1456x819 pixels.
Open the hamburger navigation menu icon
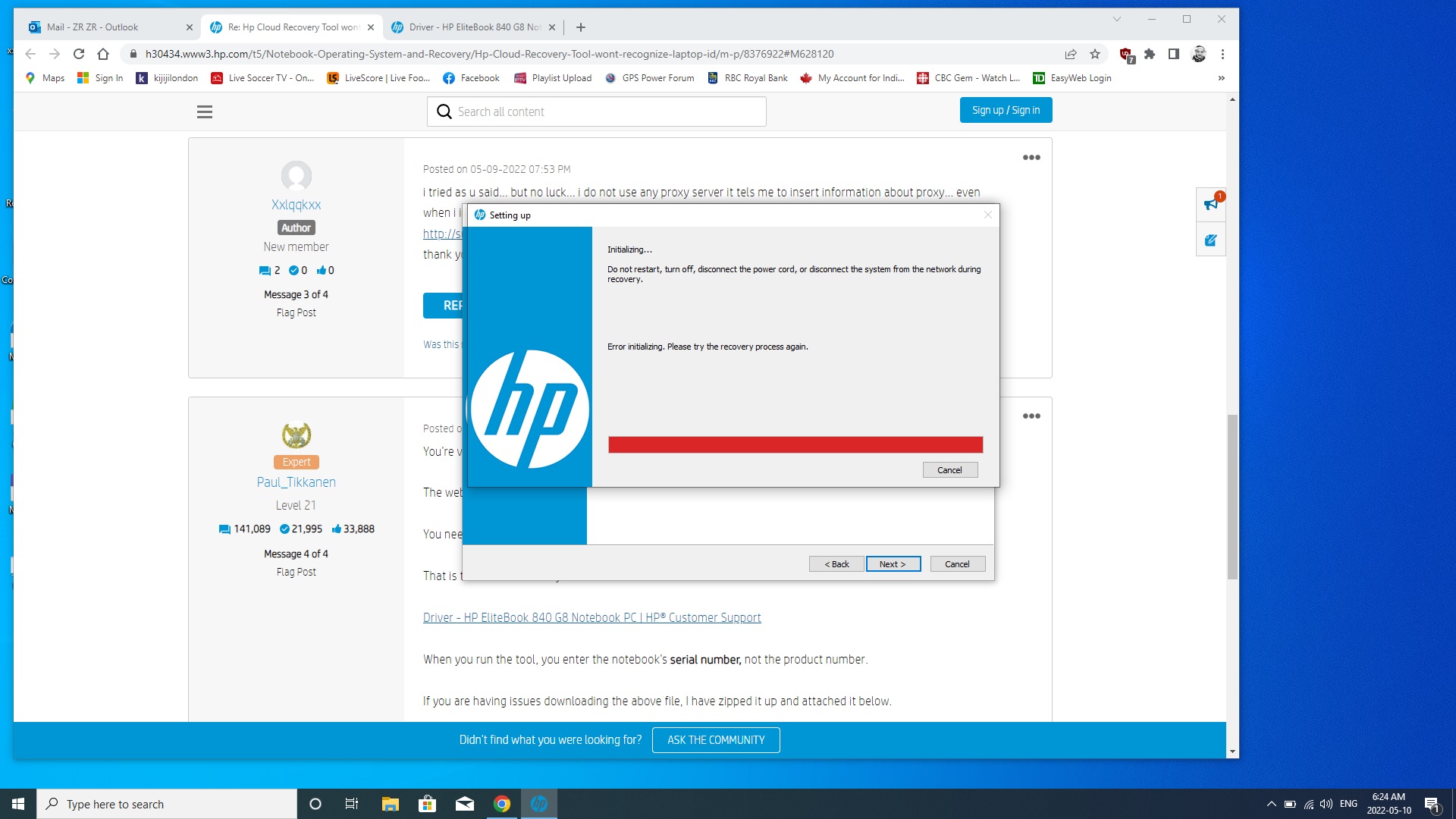point(203,111)
